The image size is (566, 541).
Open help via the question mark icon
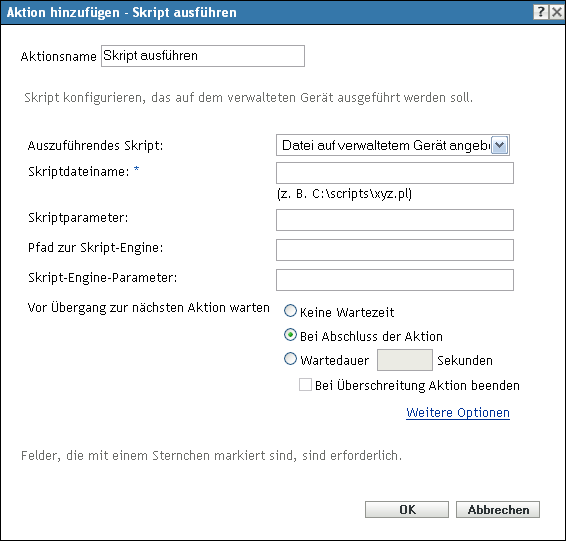(541, 12)
